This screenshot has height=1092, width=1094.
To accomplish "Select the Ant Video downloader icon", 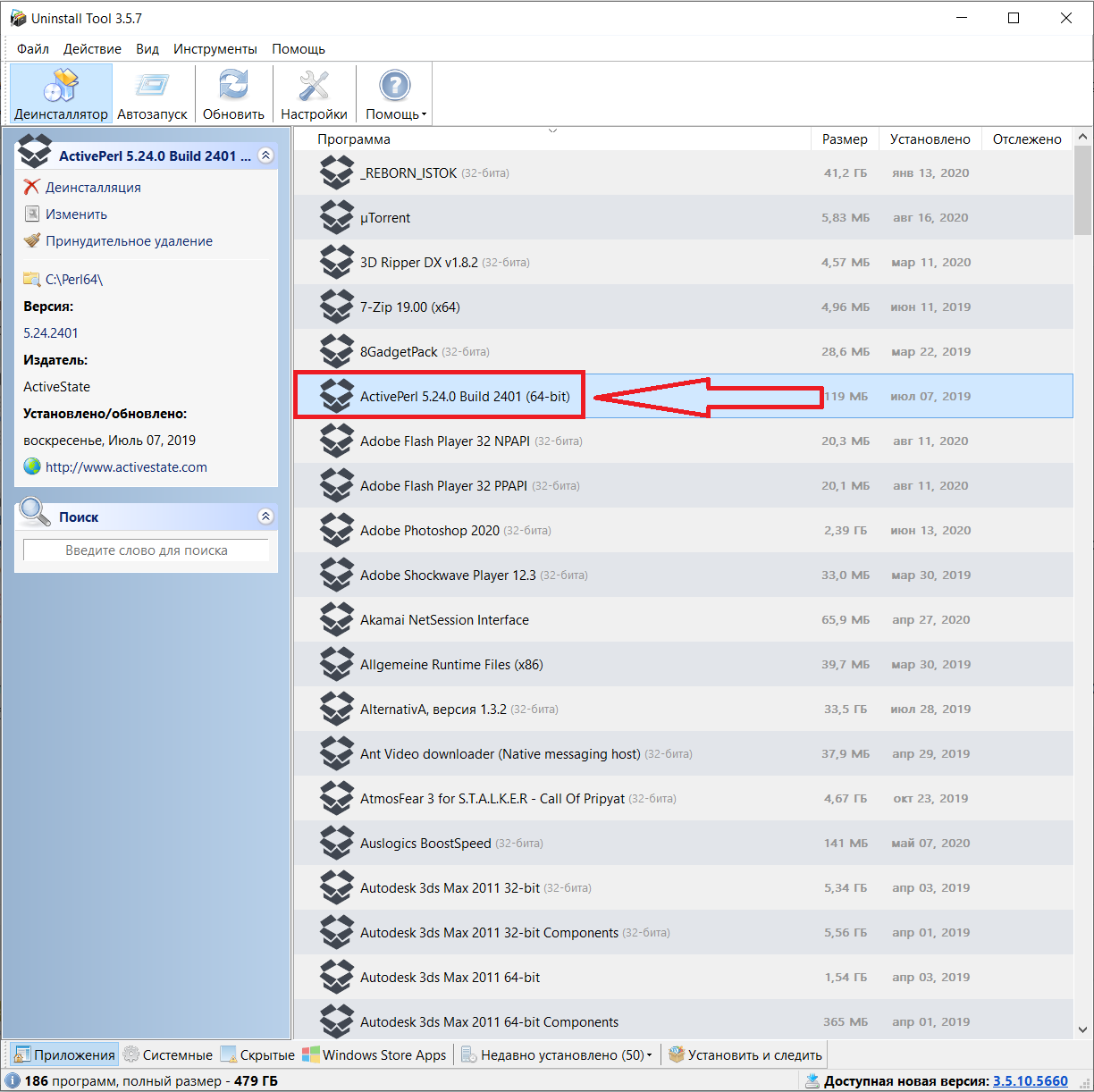I will pyautogui.click(x=337, y=754).
